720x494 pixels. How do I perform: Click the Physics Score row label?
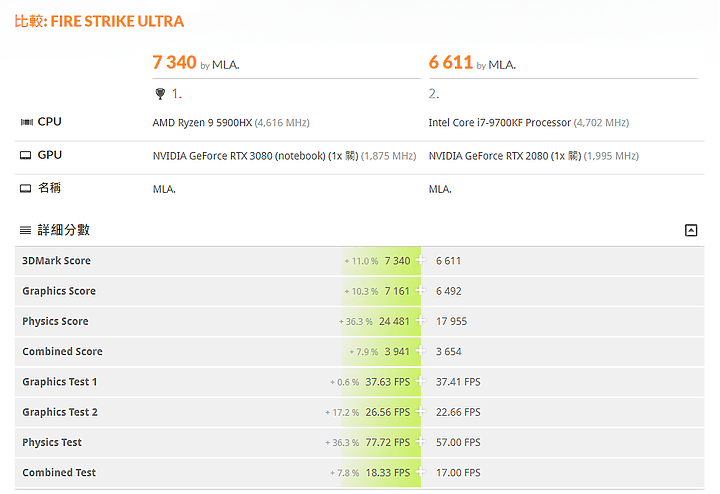(x=55, y=321)
